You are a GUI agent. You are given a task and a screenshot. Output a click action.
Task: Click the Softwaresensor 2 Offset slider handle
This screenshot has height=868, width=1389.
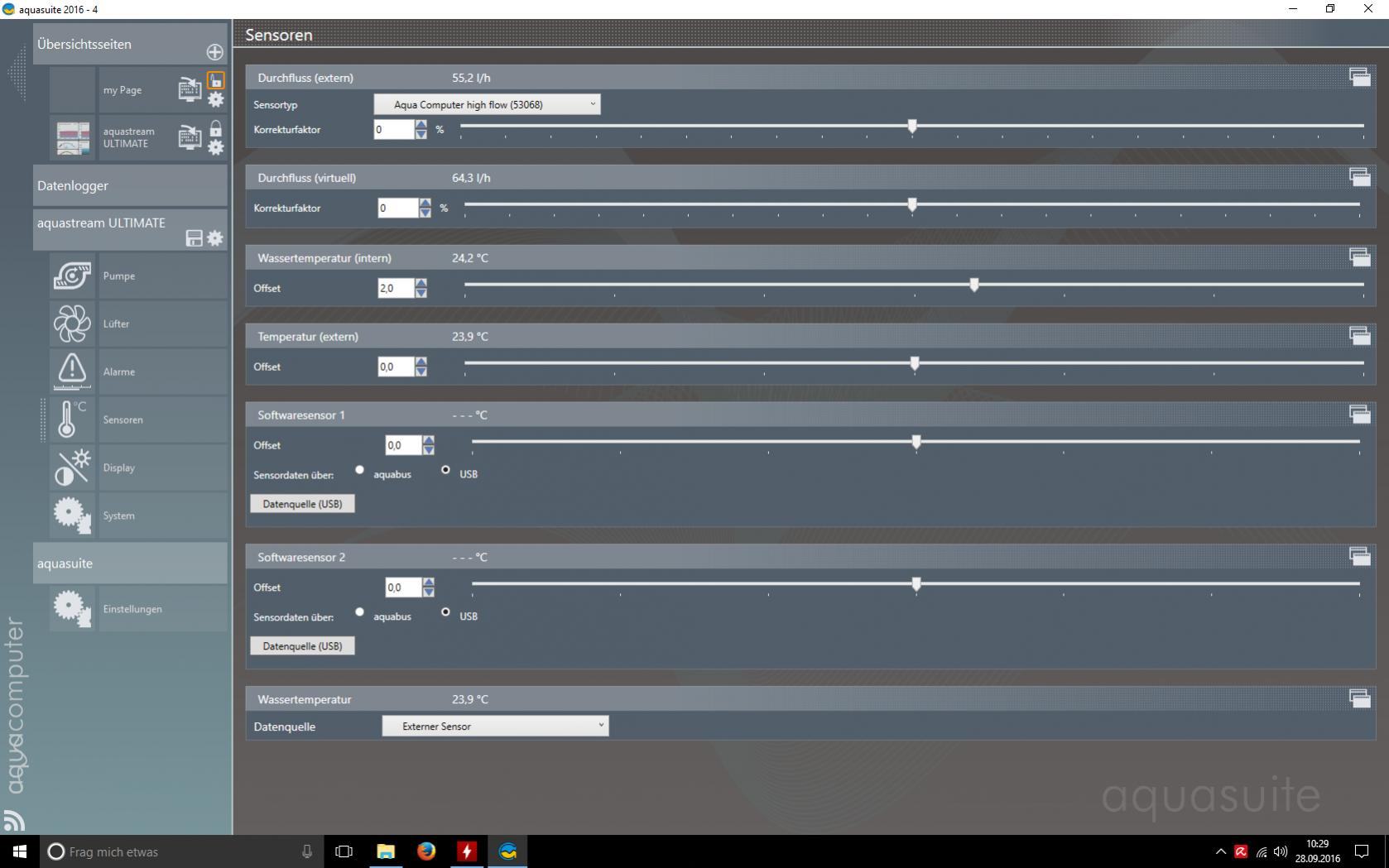click(916, 584)
